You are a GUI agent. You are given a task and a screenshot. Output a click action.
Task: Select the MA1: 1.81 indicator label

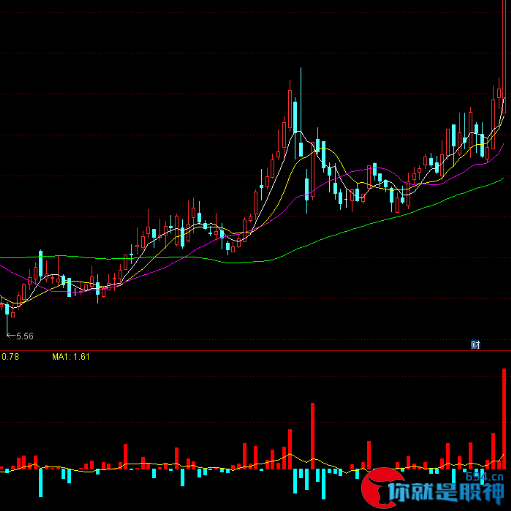[71, 357]
